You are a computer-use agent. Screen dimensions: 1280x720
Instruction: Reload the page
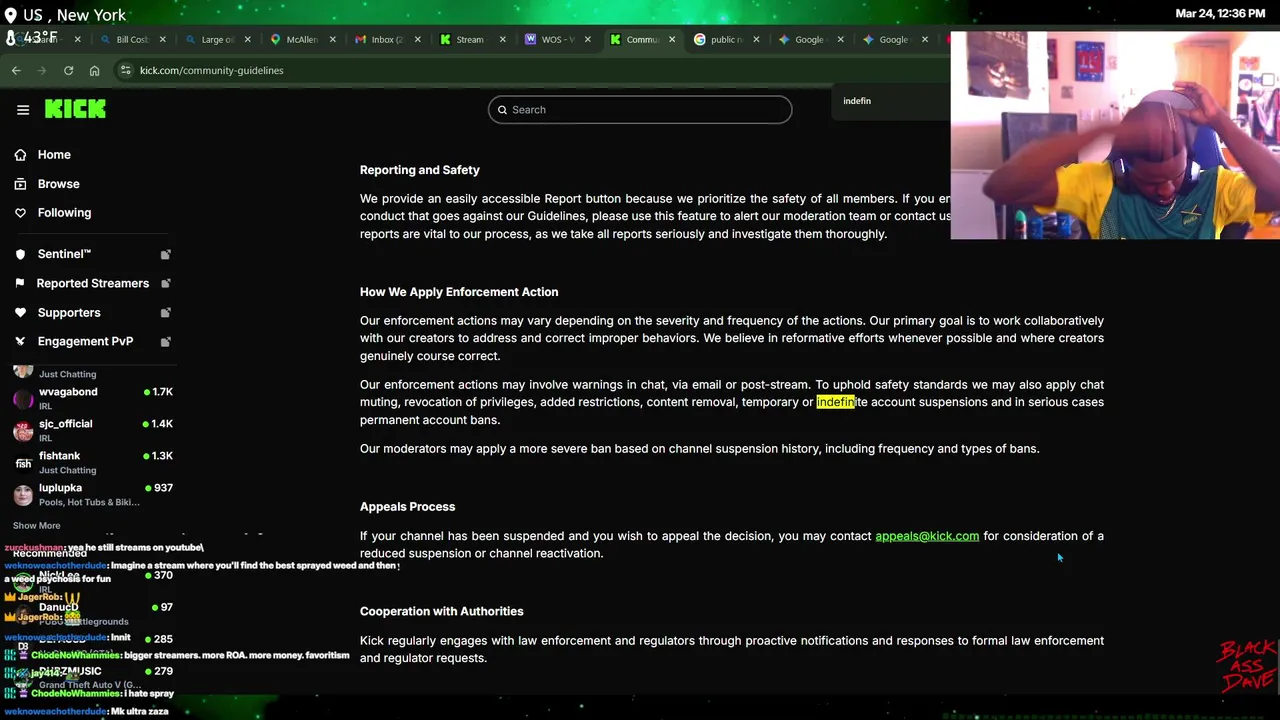(x=68, y=70)
